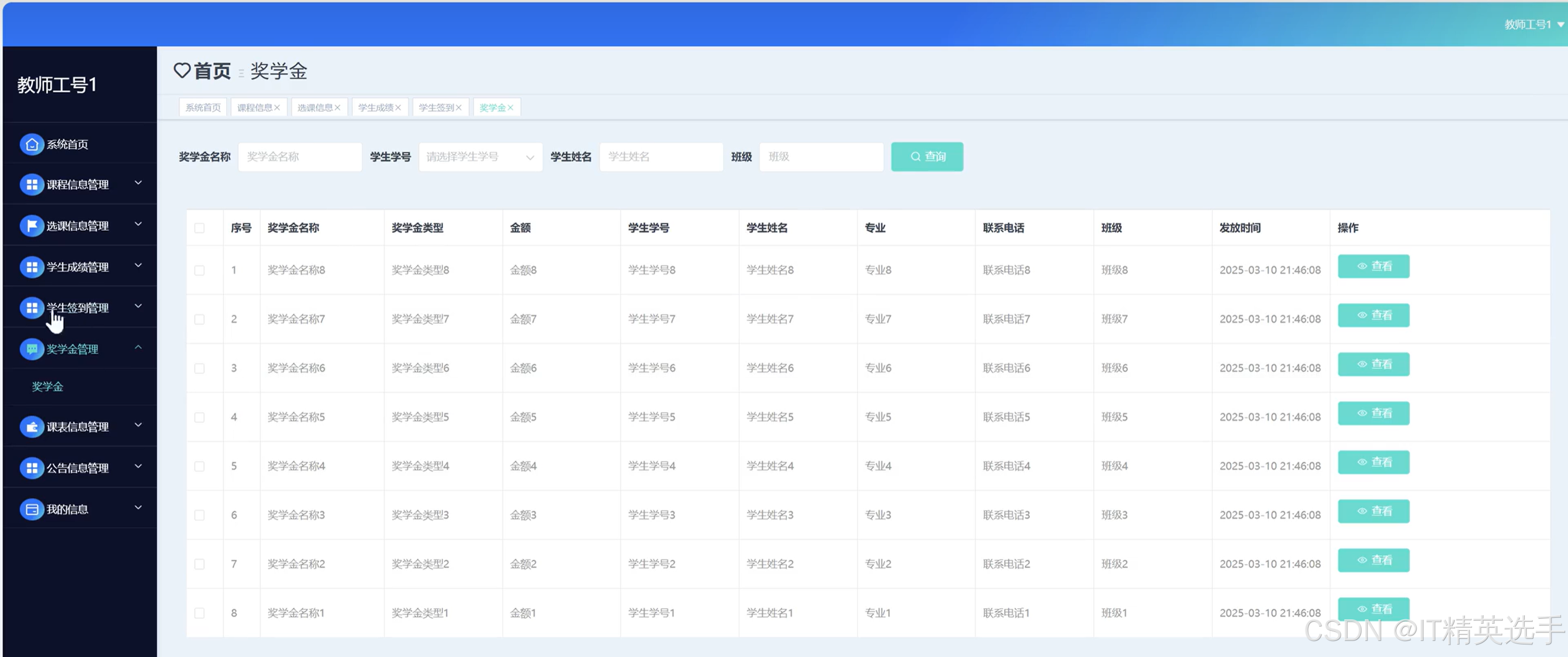Focus the 奖学金名称 search input field

300,157
